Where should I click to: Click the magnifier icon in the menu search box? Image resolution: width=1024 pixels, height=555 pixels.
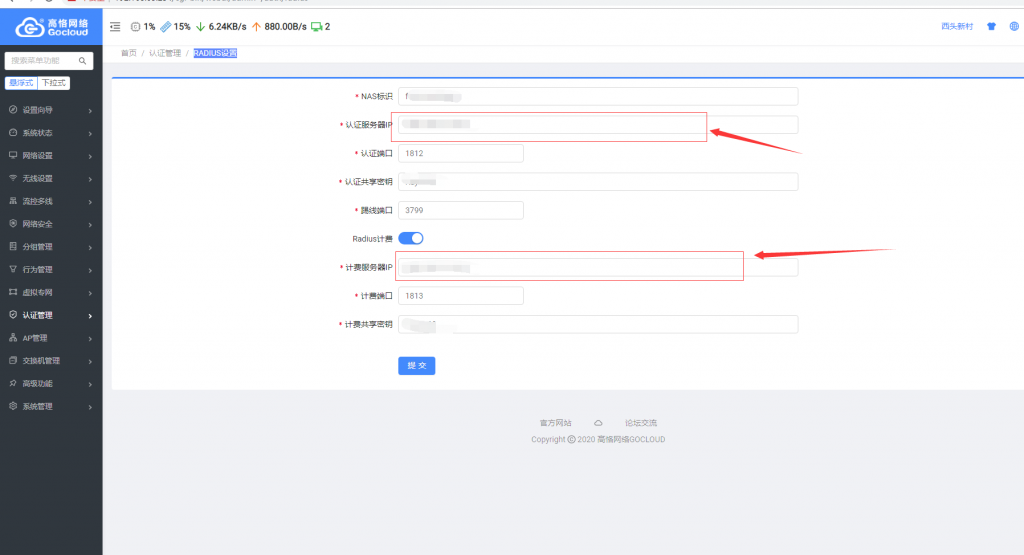[x=82, y=61]
